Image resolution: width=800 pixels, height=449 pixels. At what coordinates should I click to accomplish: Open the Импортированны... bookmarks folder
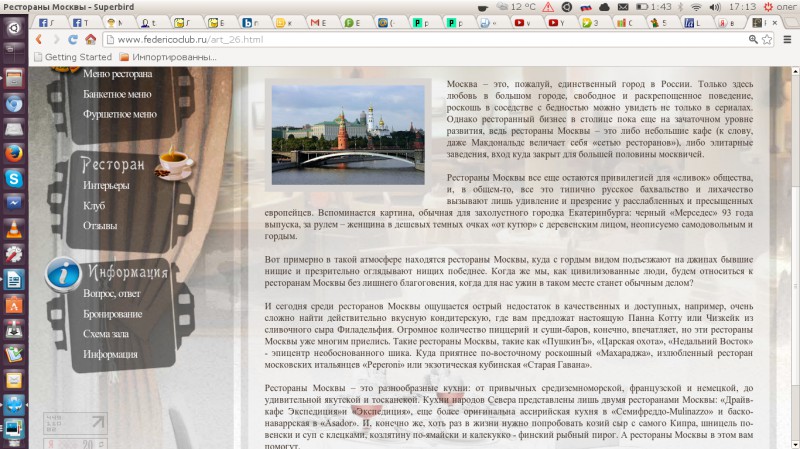pos(168,57)
